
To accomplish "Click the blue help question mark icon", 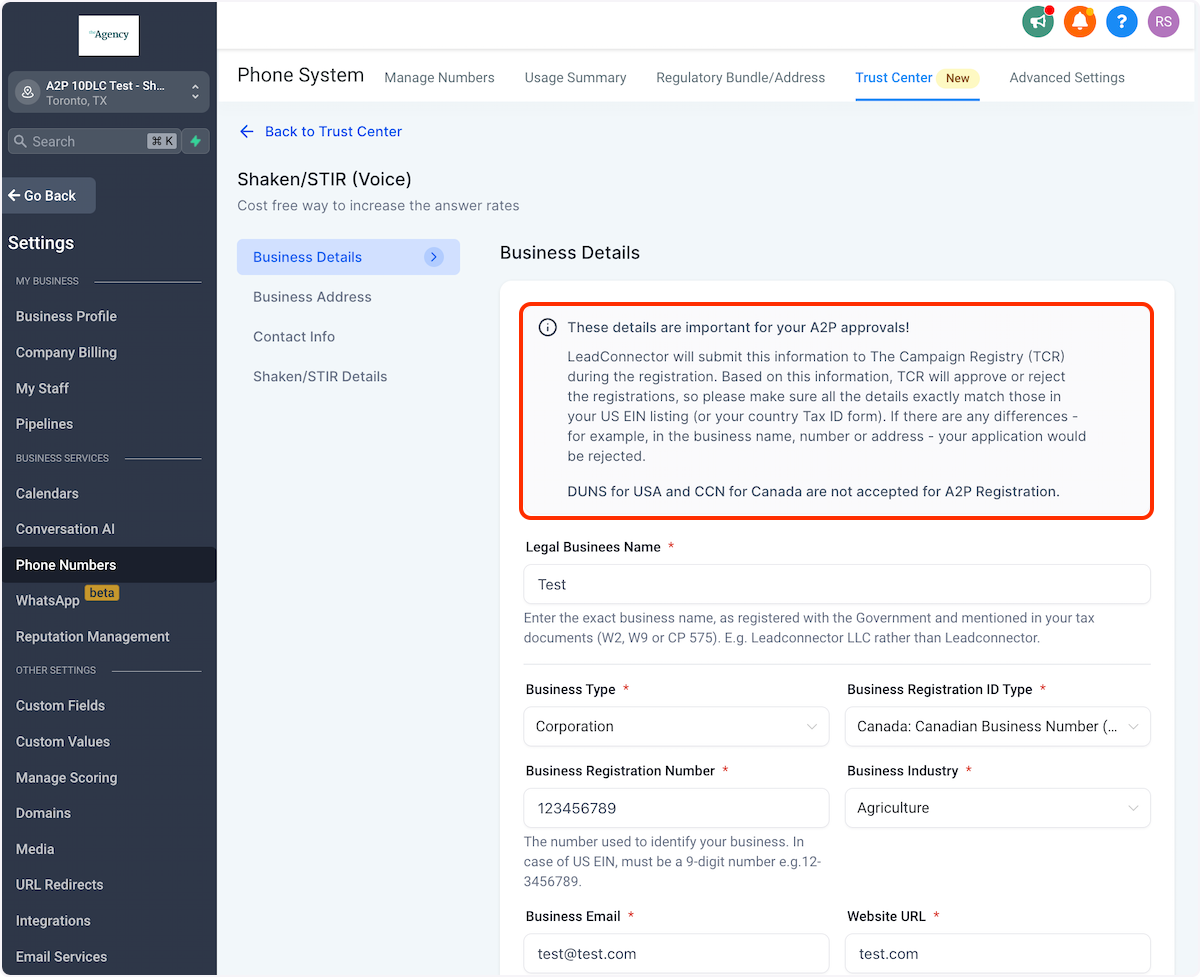I will pyautogui.click(x=1122, y=21).
